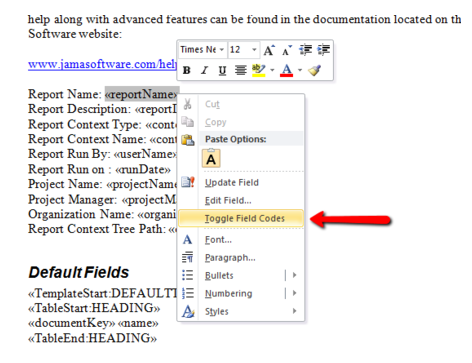Click «TableEnd:HEADING» field
472x363 pixels.
(92, 338)
